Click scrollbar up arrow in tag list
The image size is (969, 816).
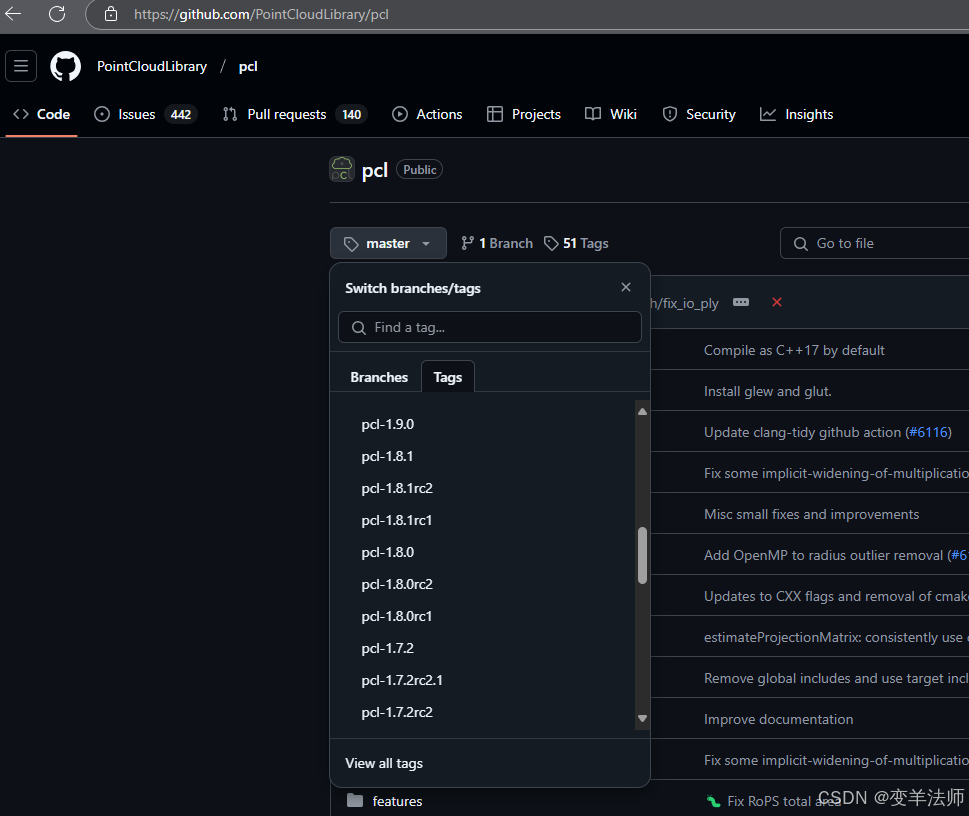click(643, 411)
